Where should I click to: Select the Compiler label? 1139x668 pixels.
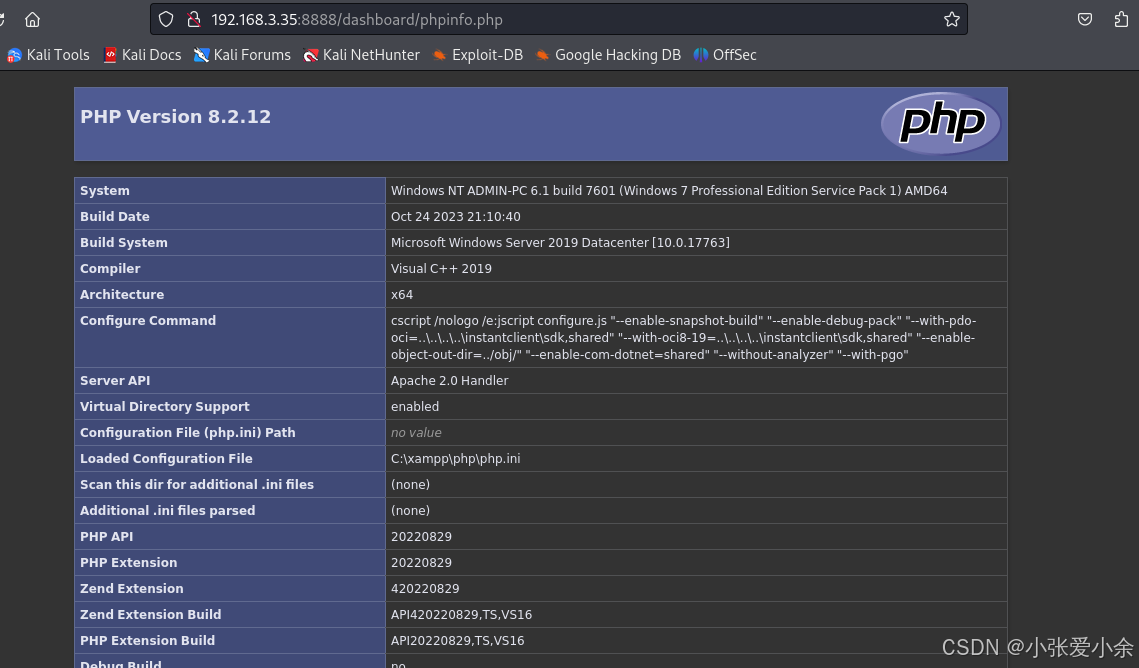[x=110, y=269]
